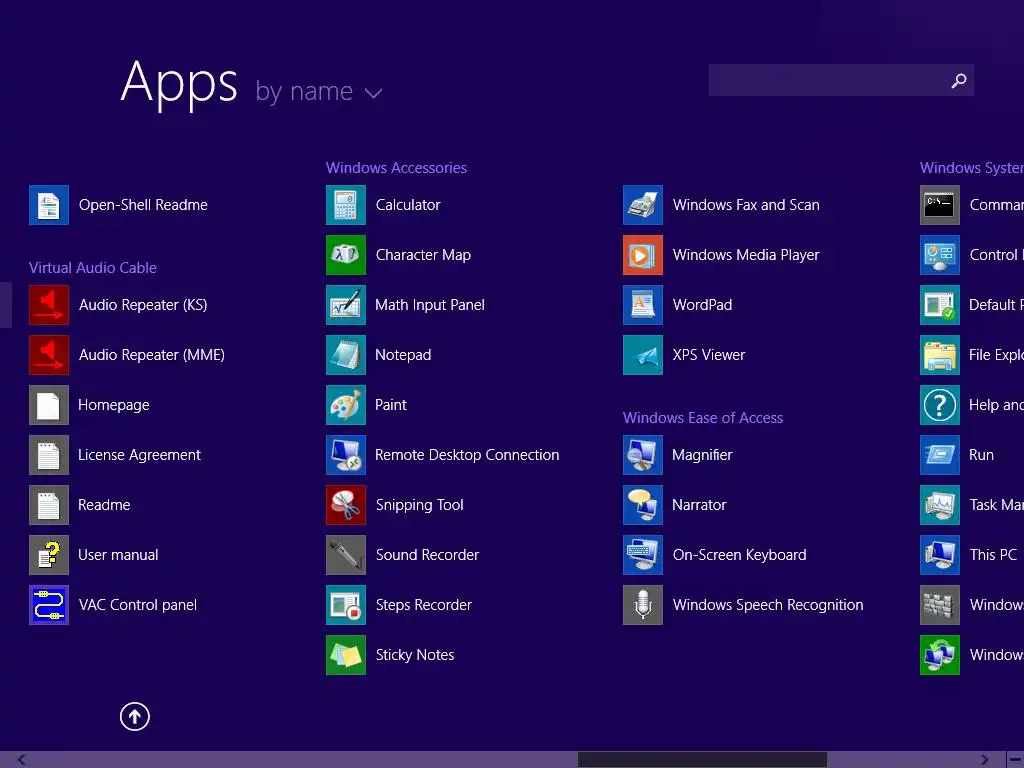Image resolution: width=1024 pixels, height=768 pixels.
Task: Launch the VAC Control panel icon
Action: 49,605
